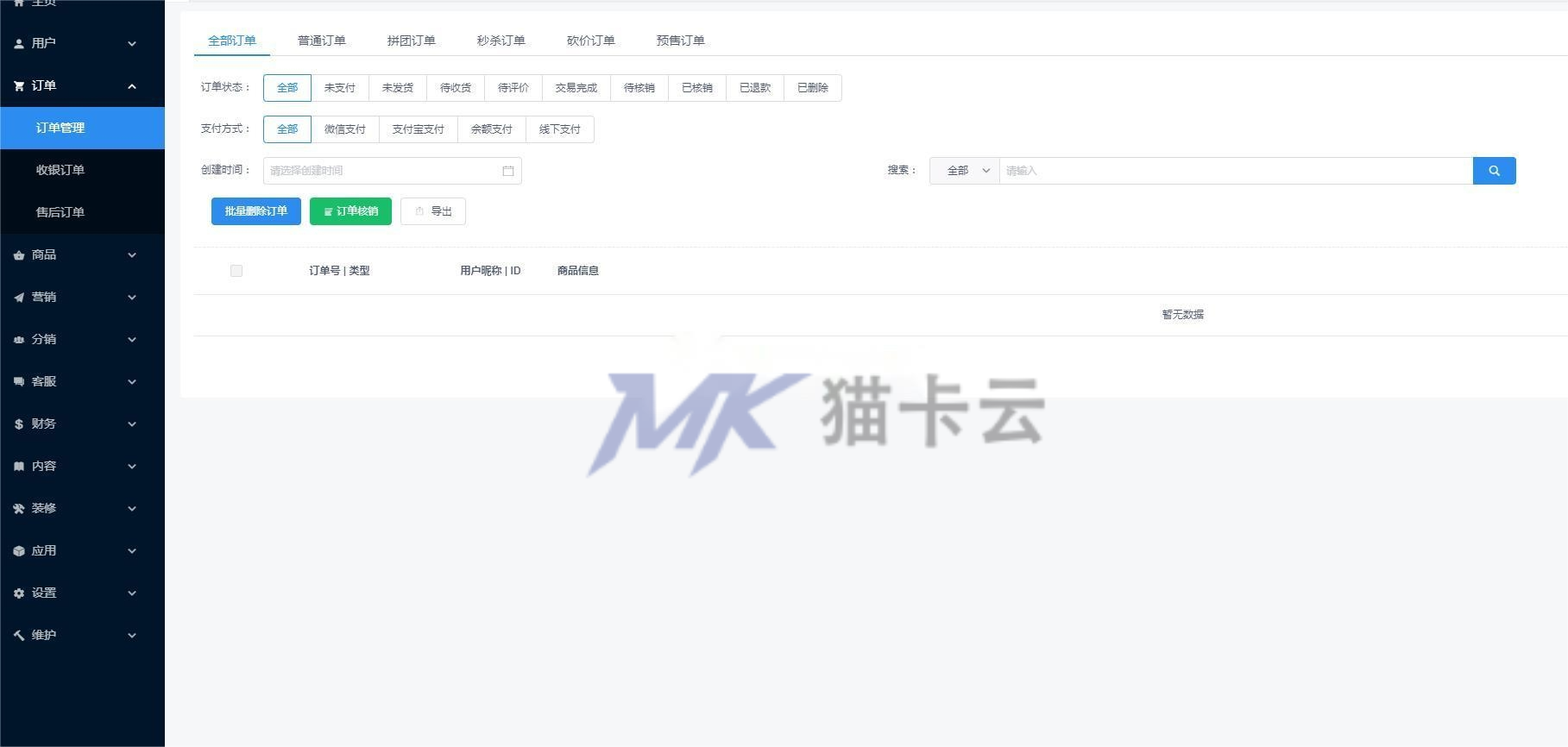Expand the 分销 sidebar menu chevron
This screenshot has width=1568, height=747.
[x=132, y=339]
